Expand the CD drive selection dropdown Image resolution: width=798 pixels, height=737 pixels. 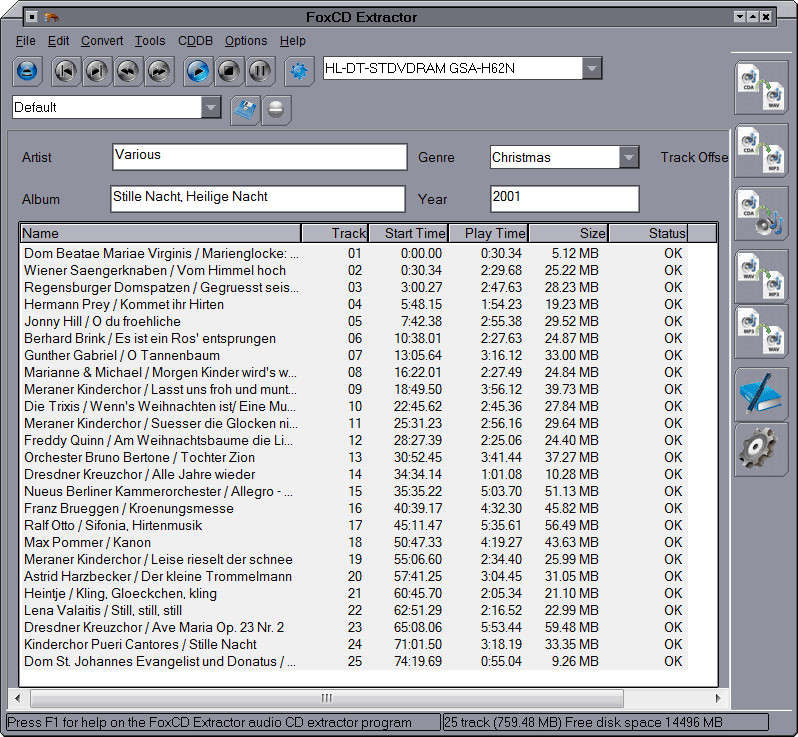tap(592, 68)
